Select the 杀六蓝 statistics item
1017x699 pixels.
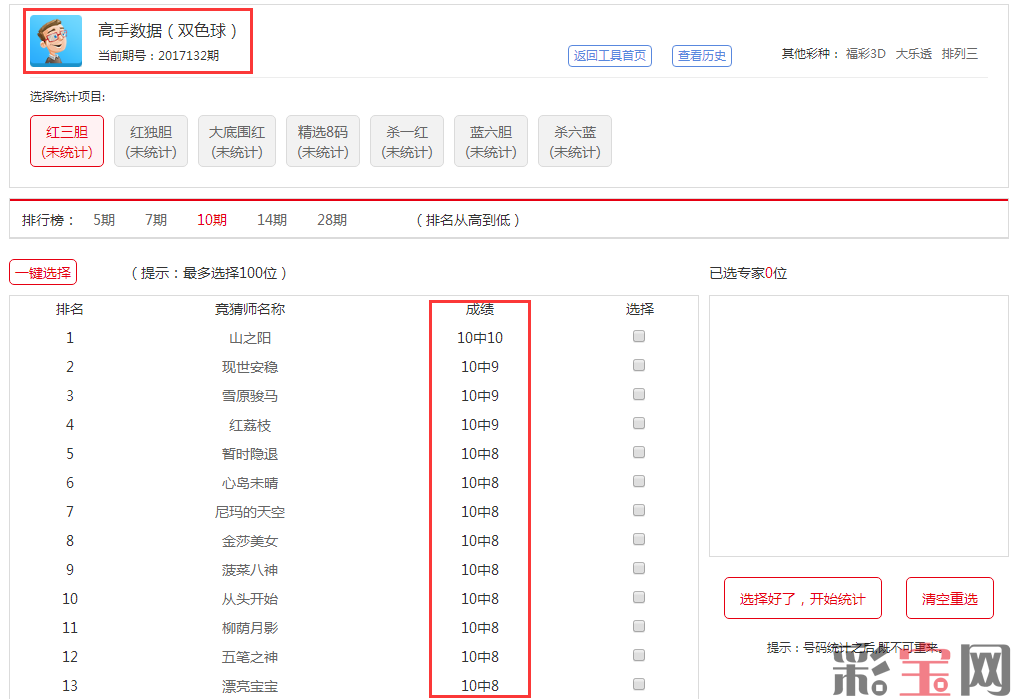pos(575,141)
